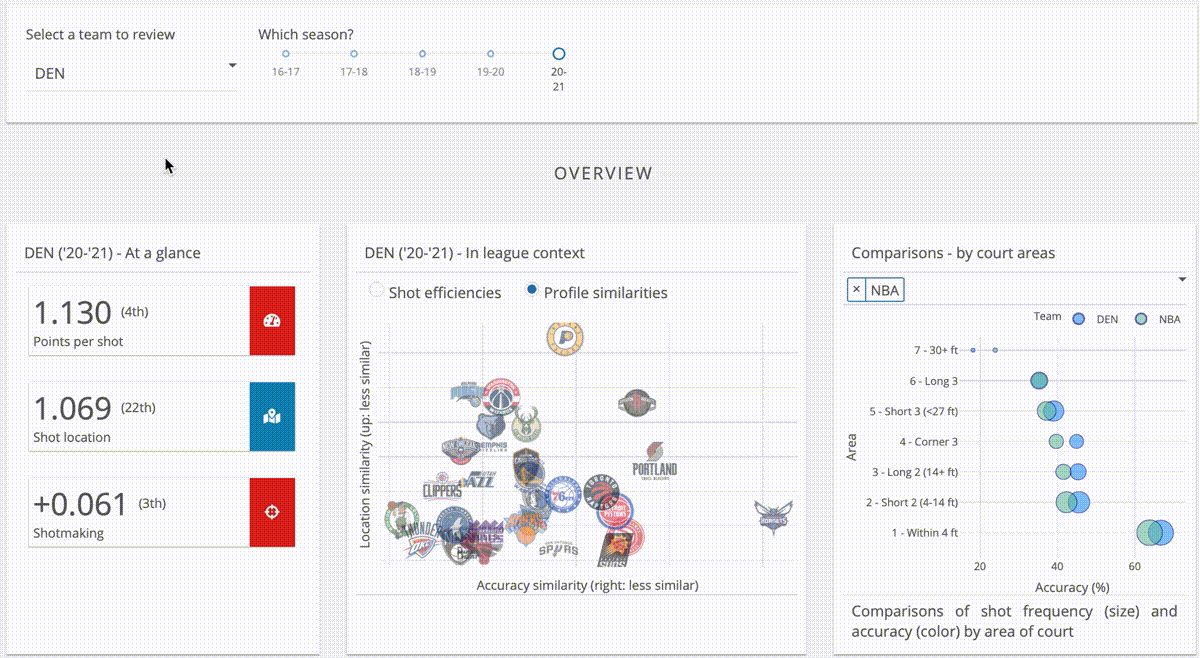Screen dimensions: 1200x658
Task: Select the Shot efficiencies radio button
Action: pyautogui.click(x=377, y=290)
